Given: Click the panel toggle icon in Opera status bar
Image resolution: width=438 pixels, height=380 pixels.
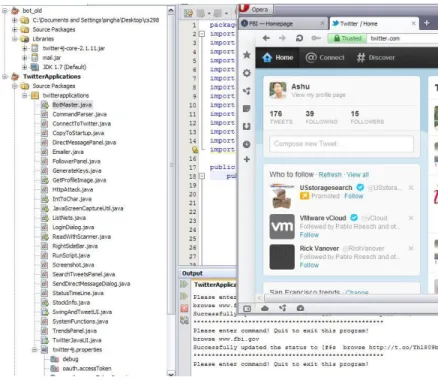Looking at the screenshot, I should (x=247, y=308).
